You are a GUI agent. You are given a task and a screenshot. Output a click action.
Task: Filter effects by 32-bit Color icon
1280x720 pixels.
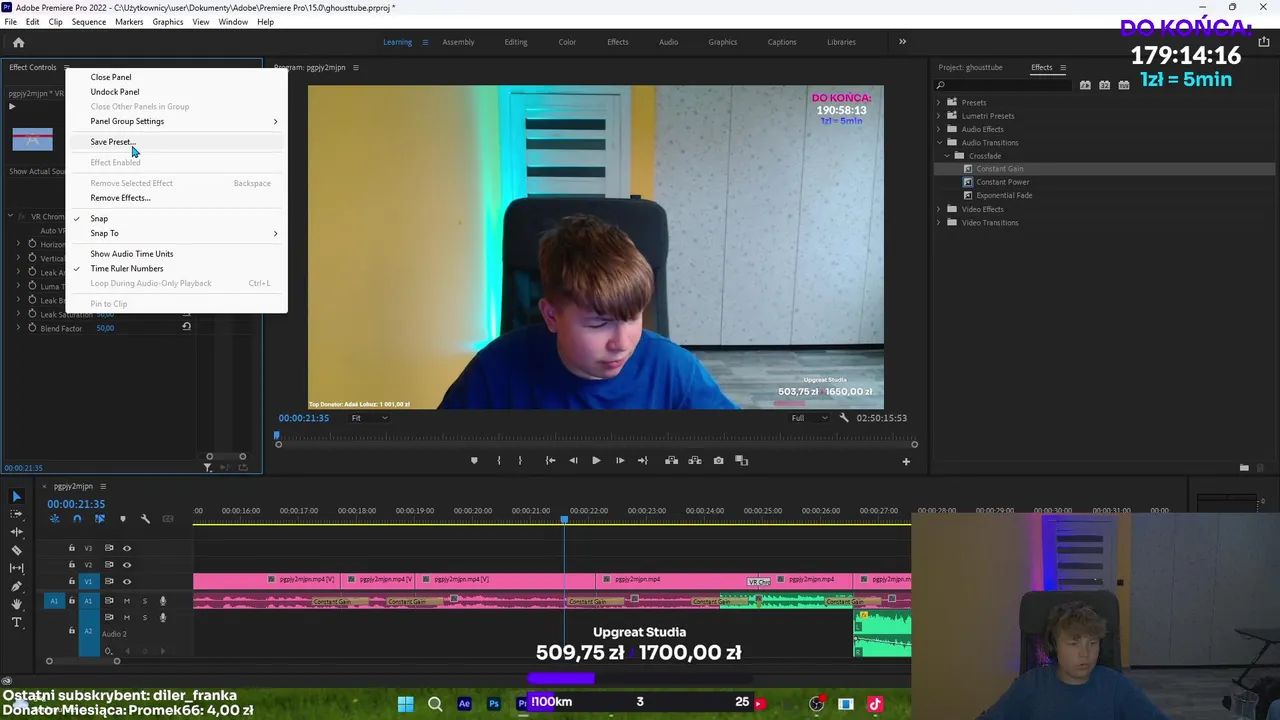point(1104,85)
